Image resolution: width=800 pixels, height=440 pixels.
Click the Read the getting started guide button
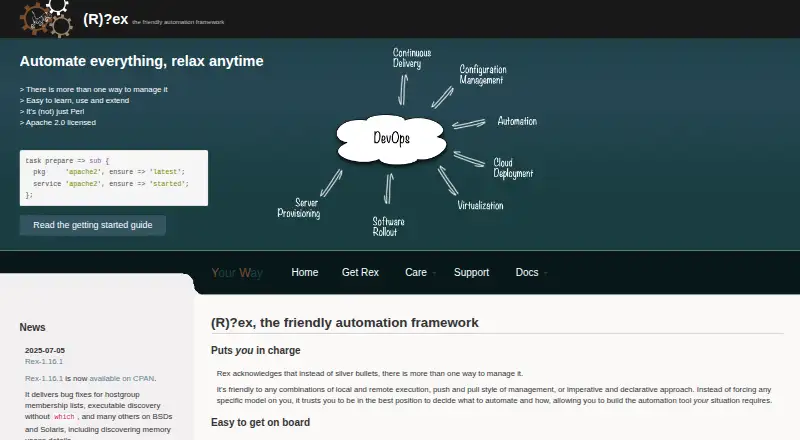click(92, 225)
